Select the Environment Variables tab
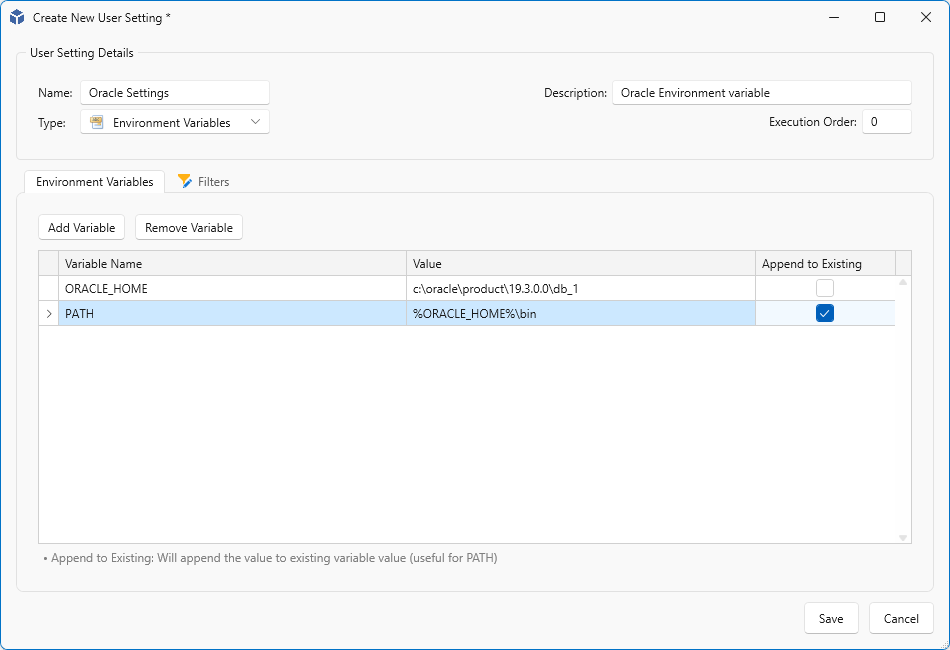This screenshot has height=650, width=950. tap(95, 182)
